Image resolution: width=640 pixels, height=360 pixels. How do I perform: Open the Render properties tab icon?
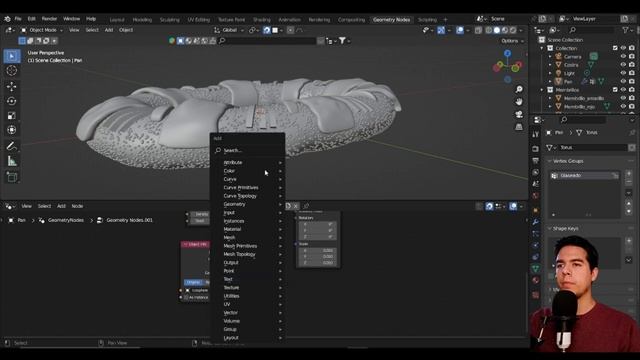pos(536,149)
